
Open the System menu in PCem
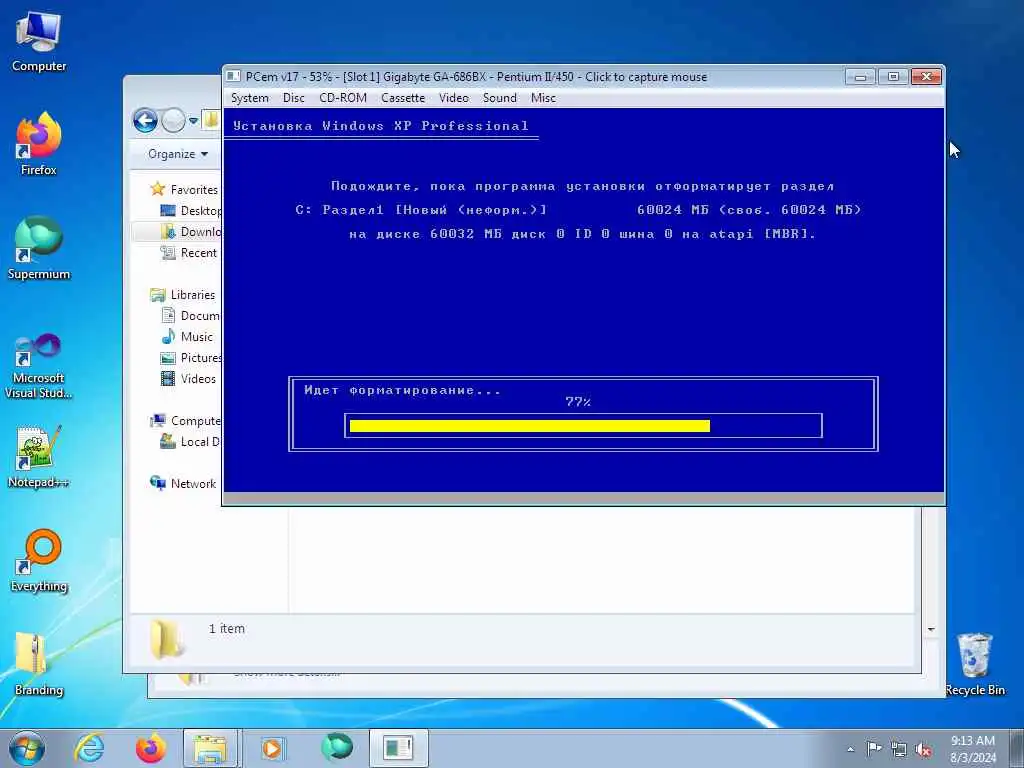click(x=249, y=98)
